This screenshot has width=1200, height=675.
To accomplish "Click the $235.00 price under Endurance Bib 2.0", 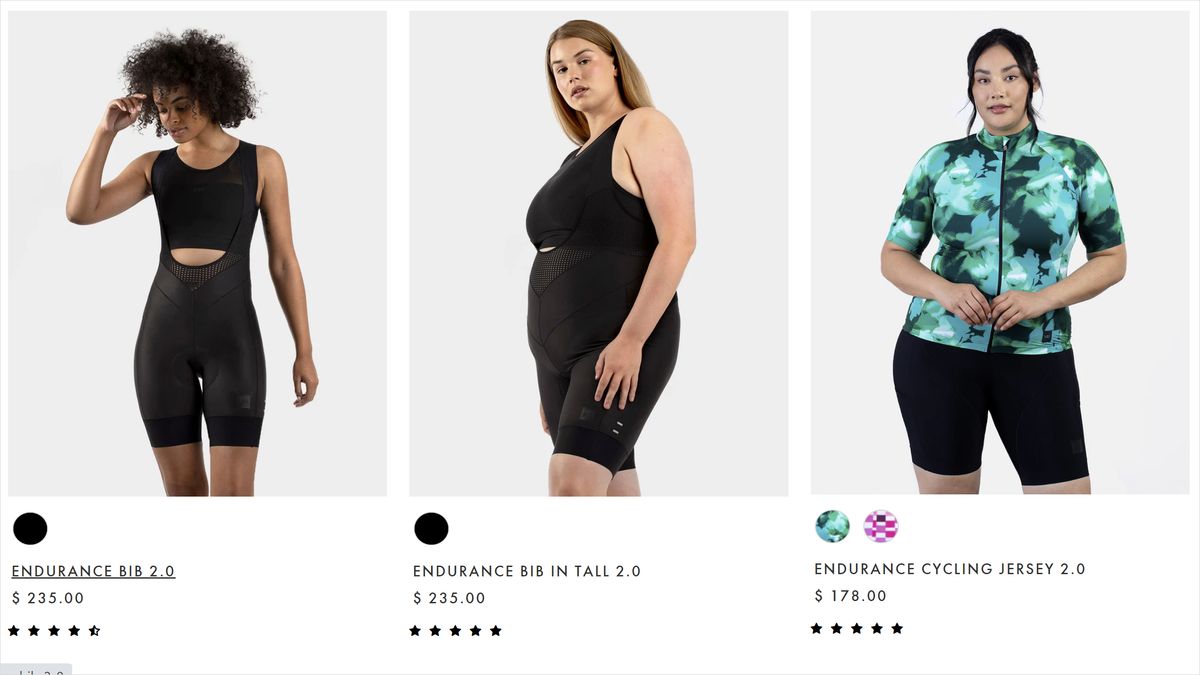I will (x=46, y=597).
